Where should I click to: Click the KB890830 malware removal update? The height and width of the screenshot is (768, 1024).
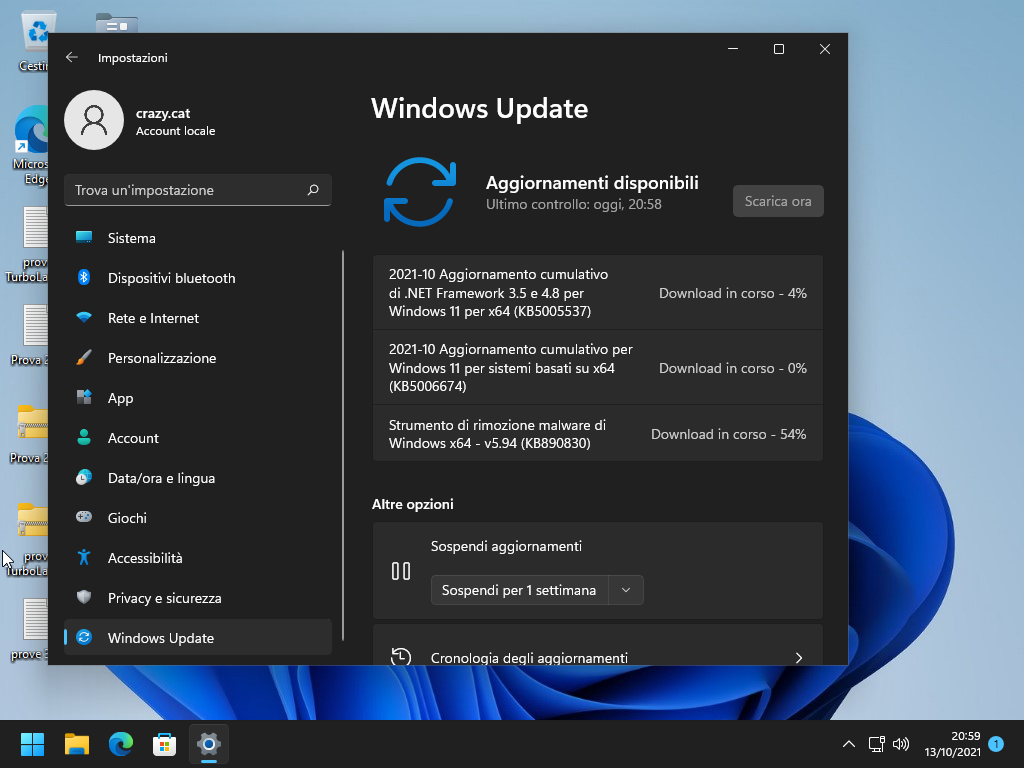(598, 434)
